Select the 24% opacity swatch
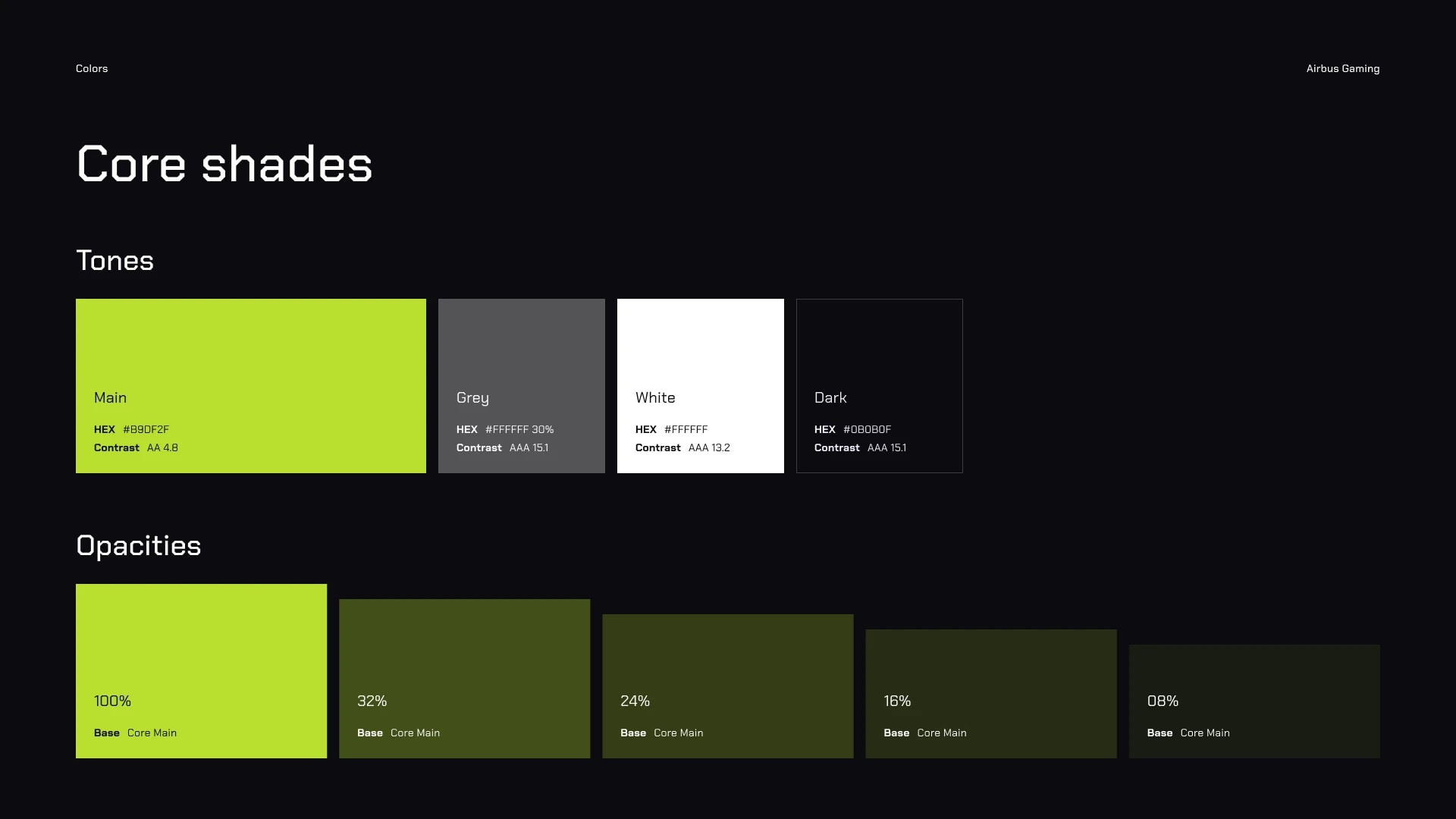 coord(728,686)
